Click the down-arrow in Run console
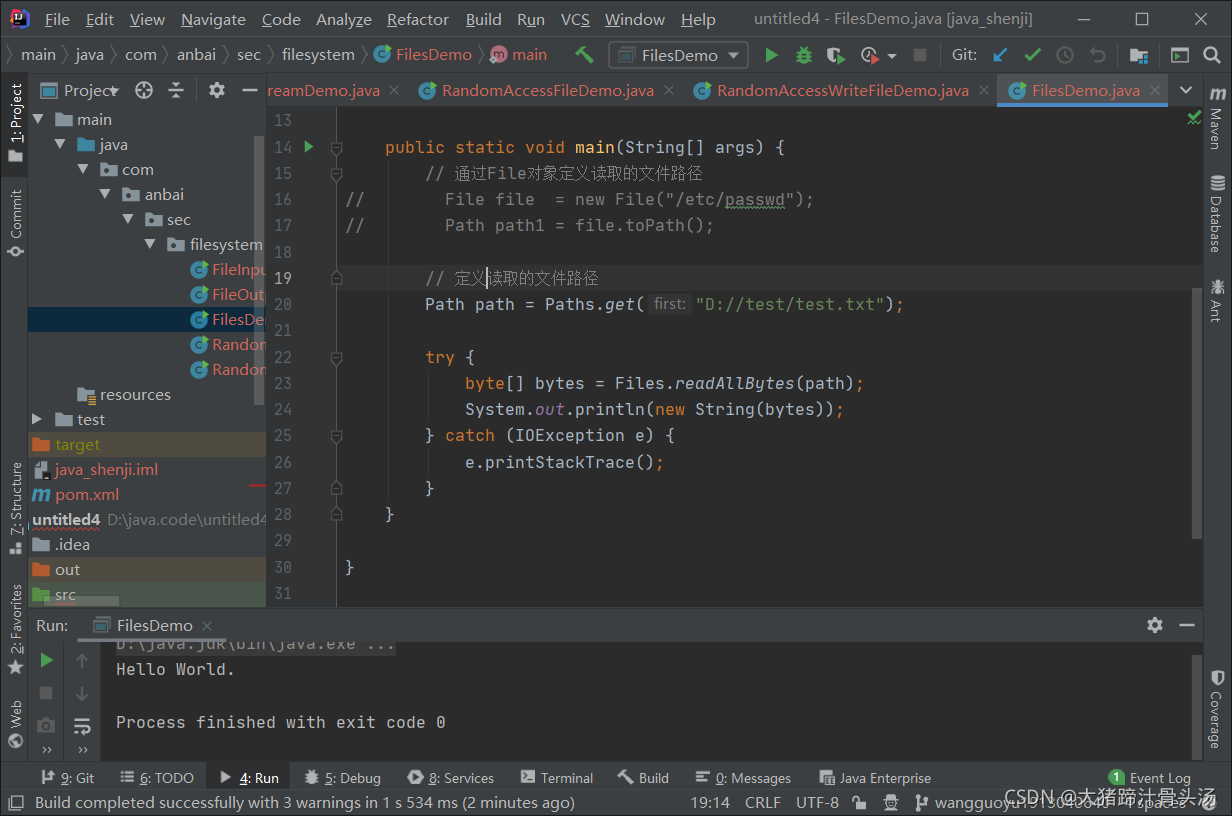The image size is (1232, 816). [82, 692]
